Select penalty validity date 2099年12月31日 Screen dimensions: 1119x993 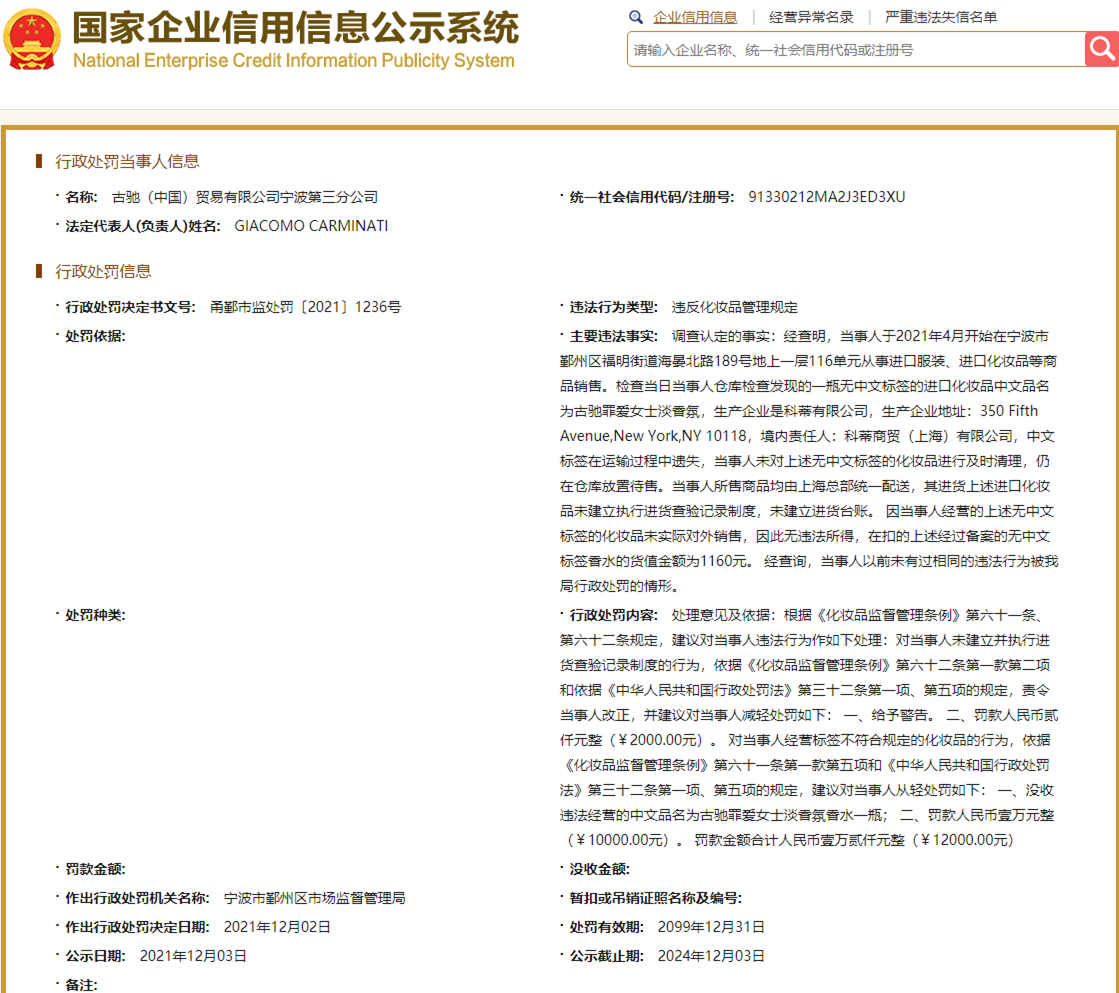pos(711,927)
